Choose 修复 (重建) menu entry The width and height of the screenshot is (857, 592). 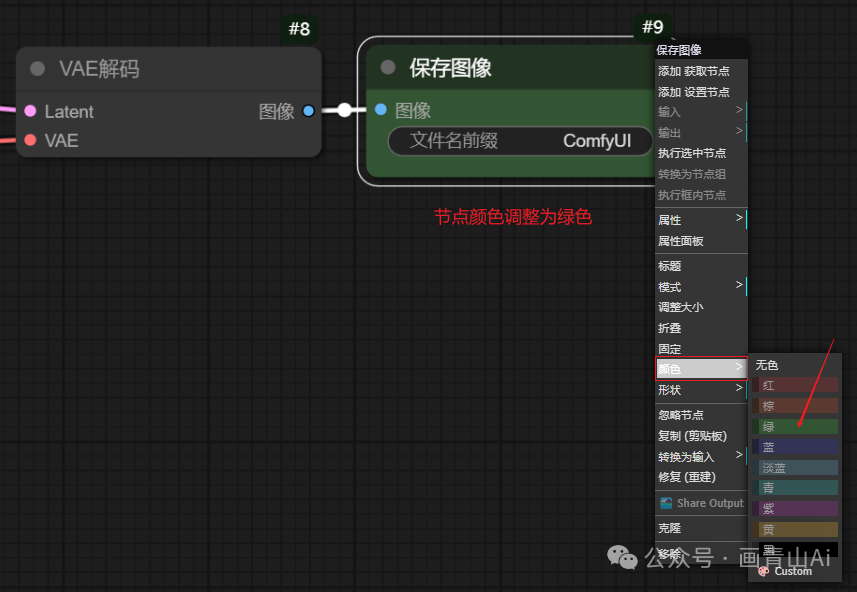click(701, 477)
